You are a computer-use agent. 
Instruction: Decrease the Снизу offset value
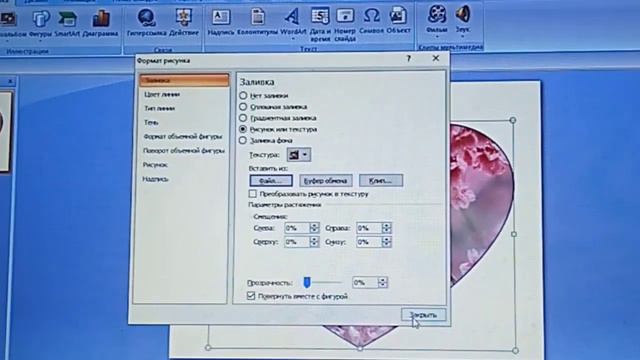[386, 244]
